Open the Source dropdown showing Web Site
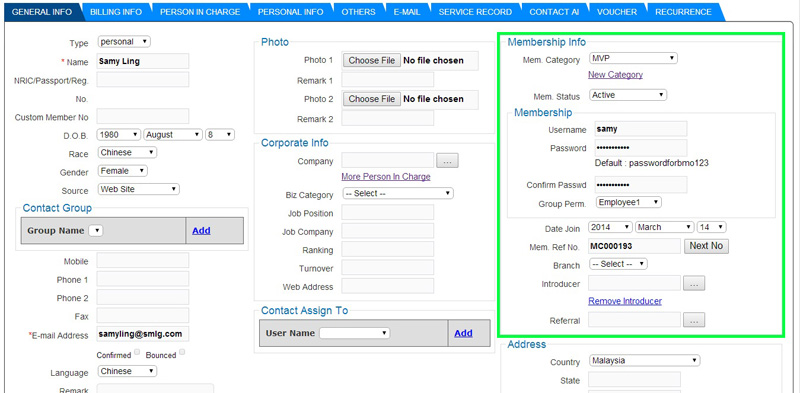800x393 pixels. pyautogui.click(x=138, y=189)
